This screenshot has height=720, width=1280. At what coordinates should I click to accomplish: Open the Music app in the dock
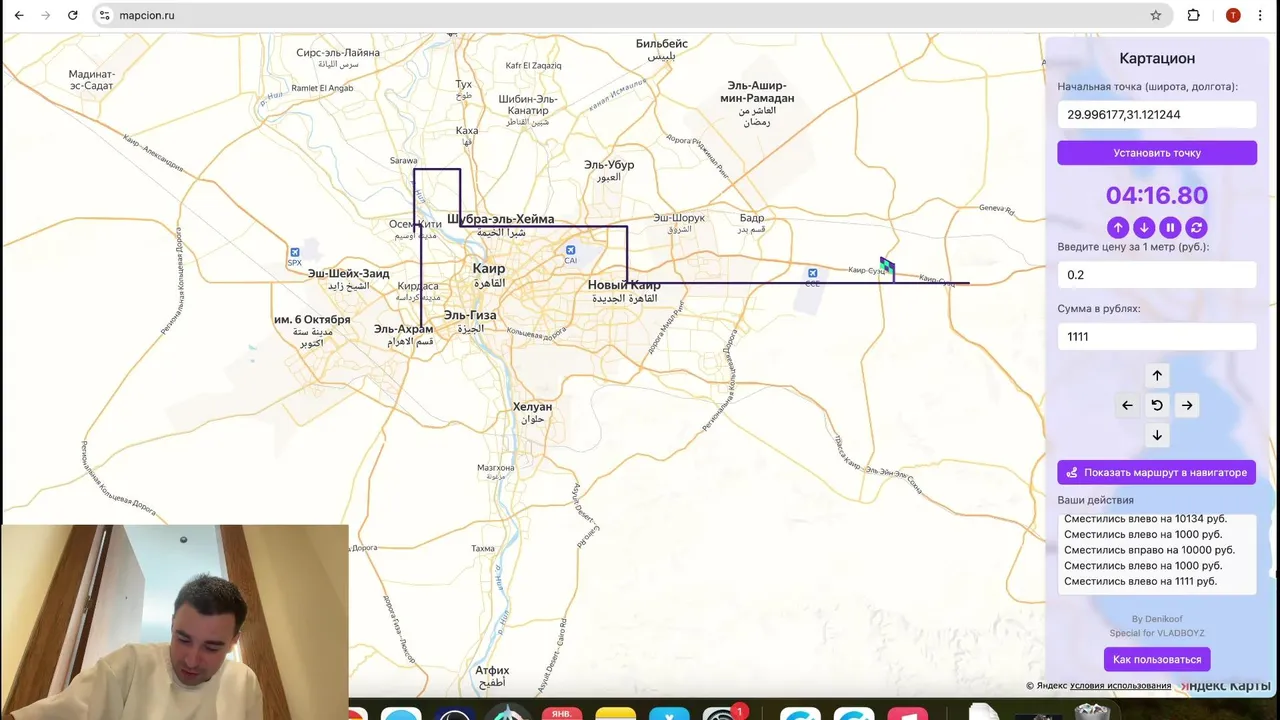(x=909, y=713)
